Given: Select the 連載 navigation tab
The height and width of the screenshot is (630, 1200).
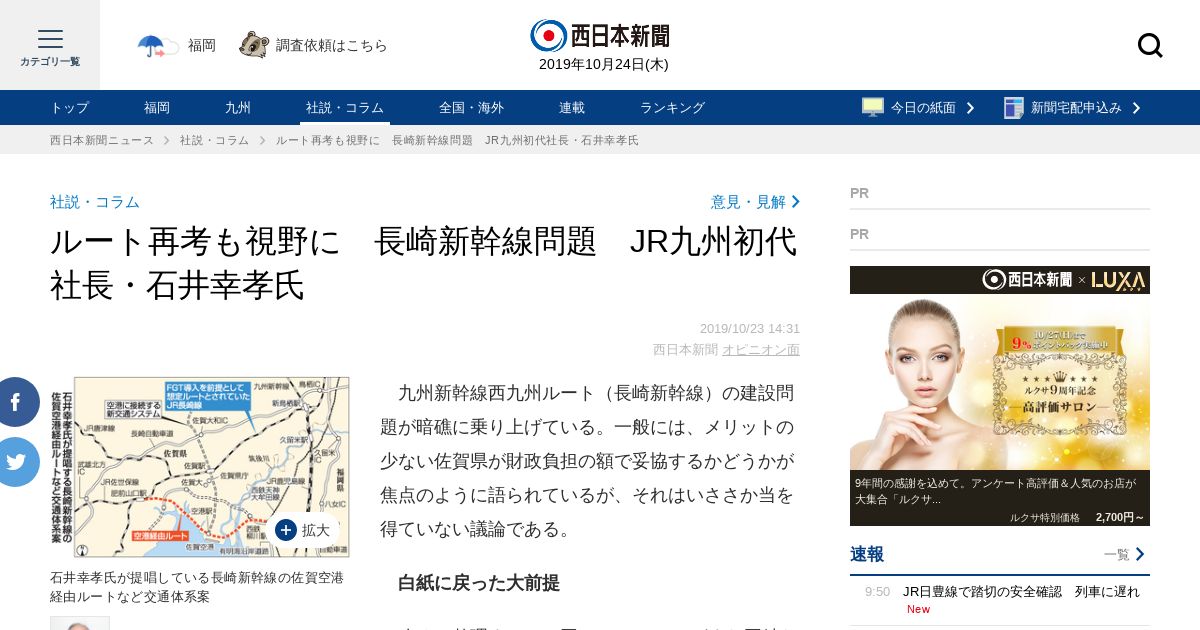Looking at the screenshot, I should (572, 107).
